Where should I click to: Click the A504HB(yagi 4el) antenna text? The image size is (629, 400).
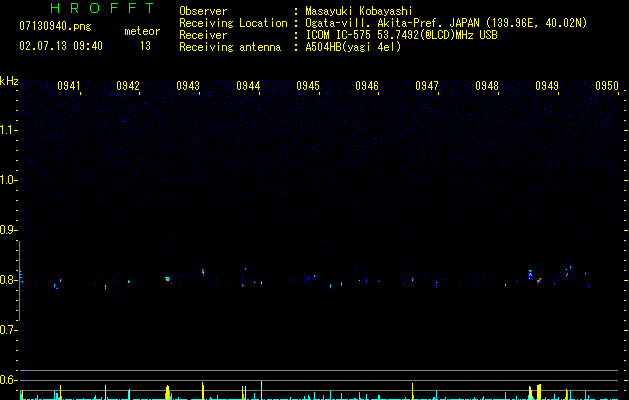coord(353,47)
